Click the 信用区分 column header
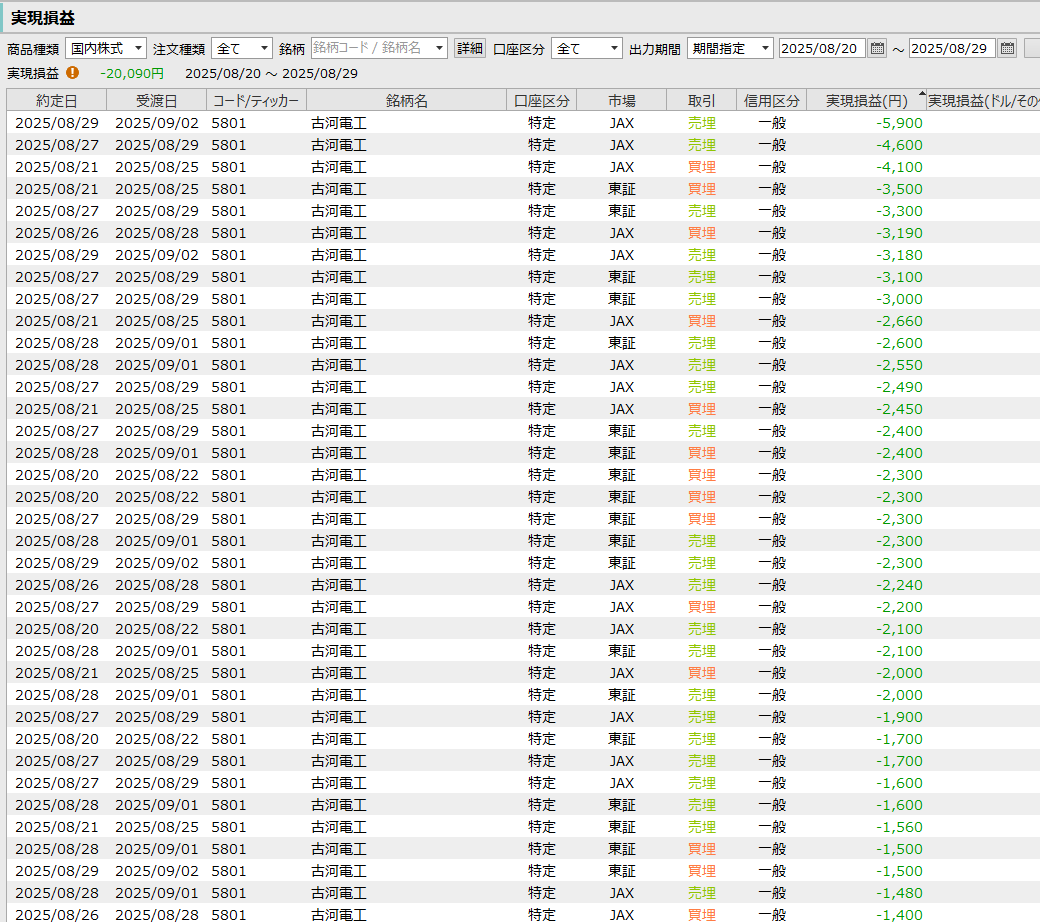The image size is (1040, 922). [771, 101]
